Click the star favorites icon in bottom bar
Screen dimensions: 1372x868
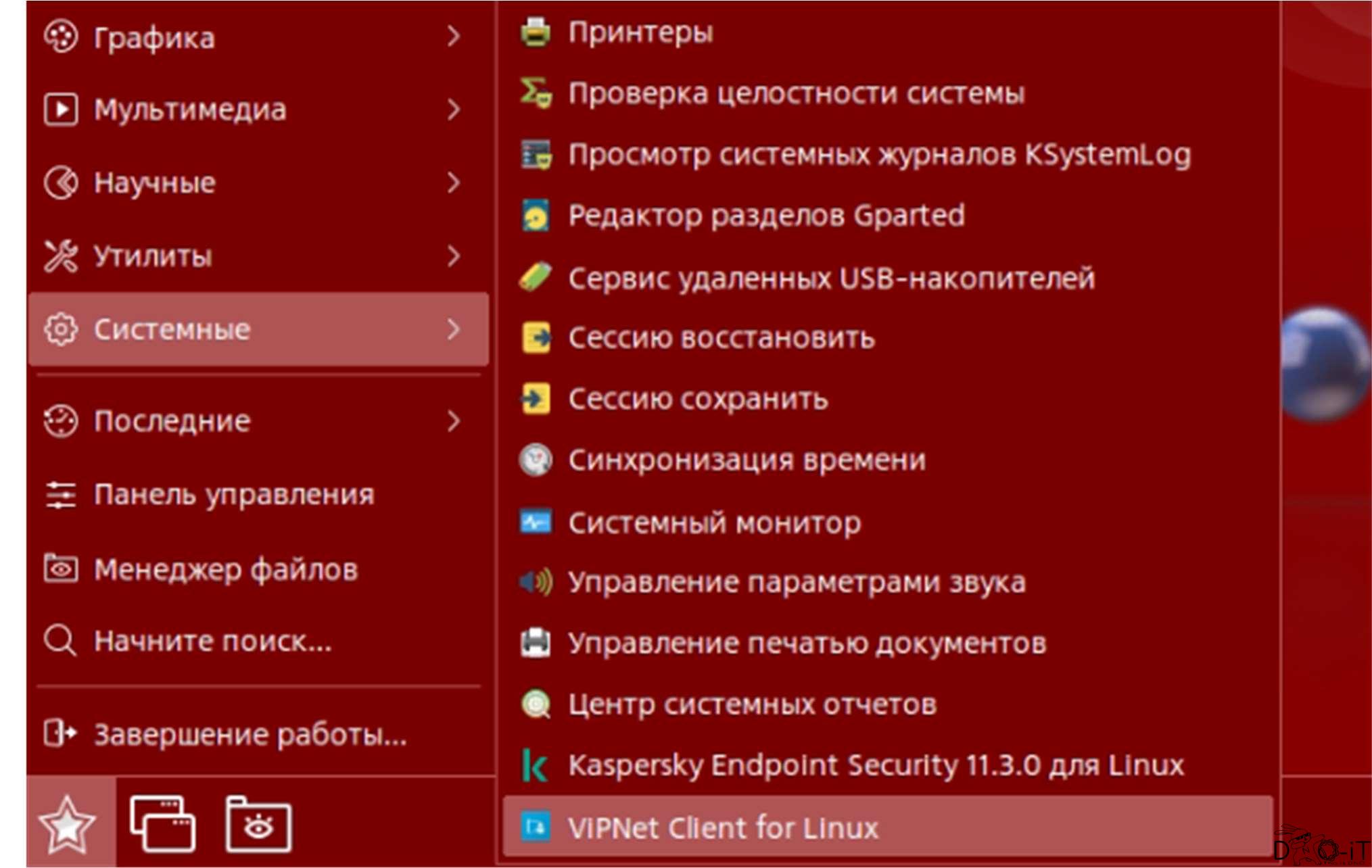point(67,825)
